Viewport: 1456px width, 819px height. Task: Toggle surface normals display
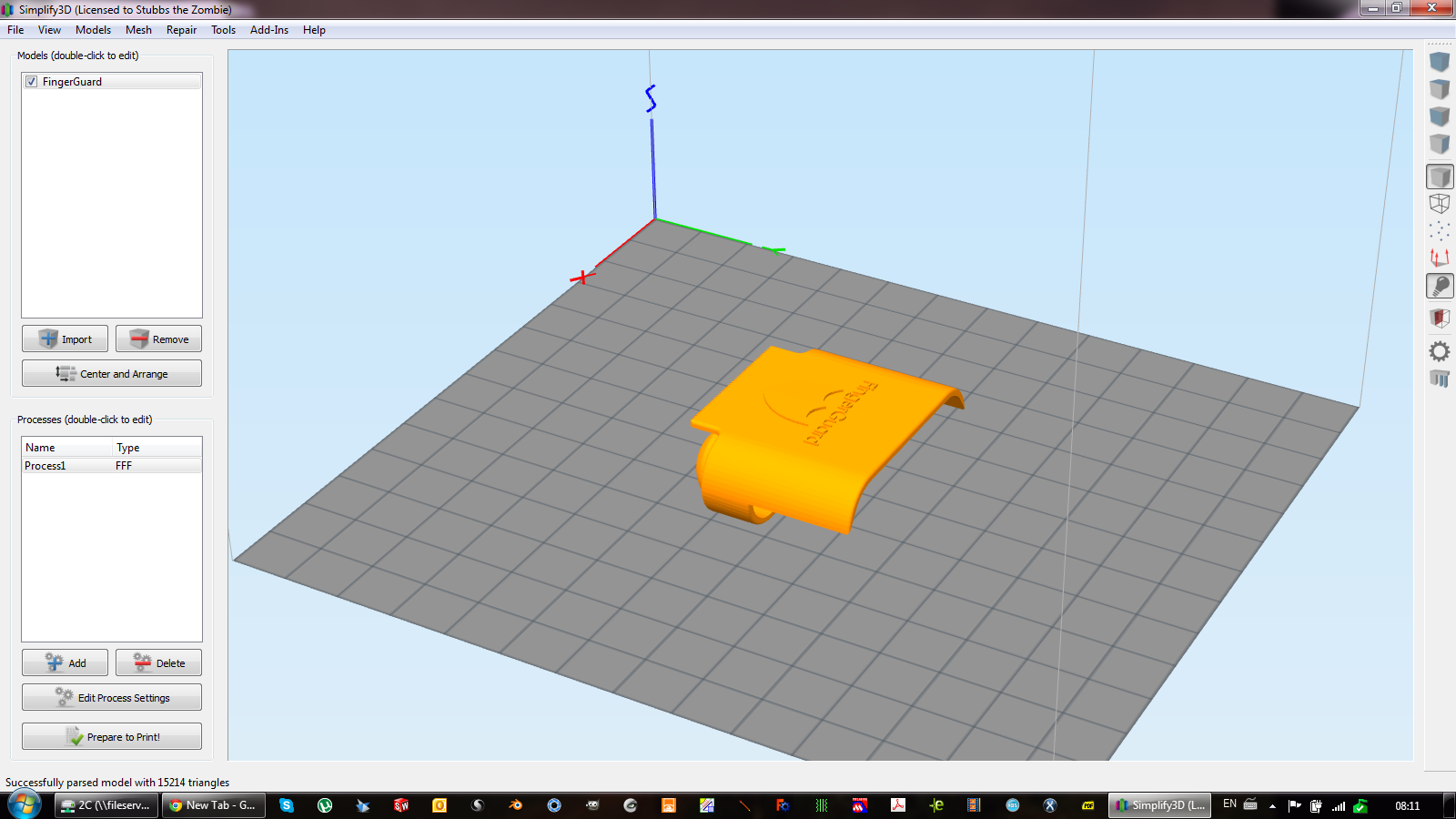(1439, 258)
